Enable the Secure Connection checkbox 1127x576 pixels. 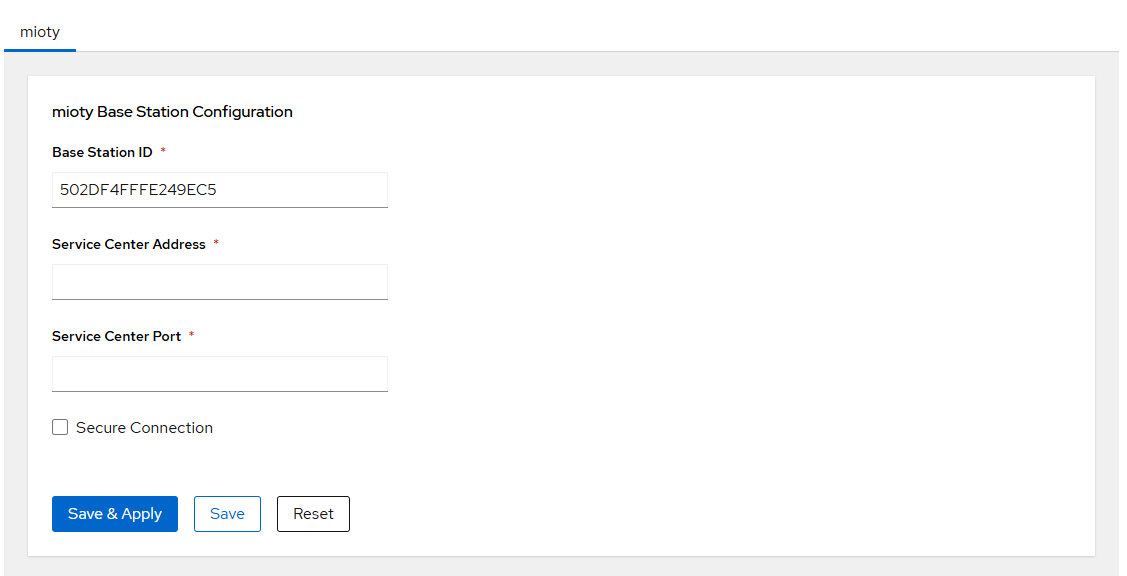point(60,427)
